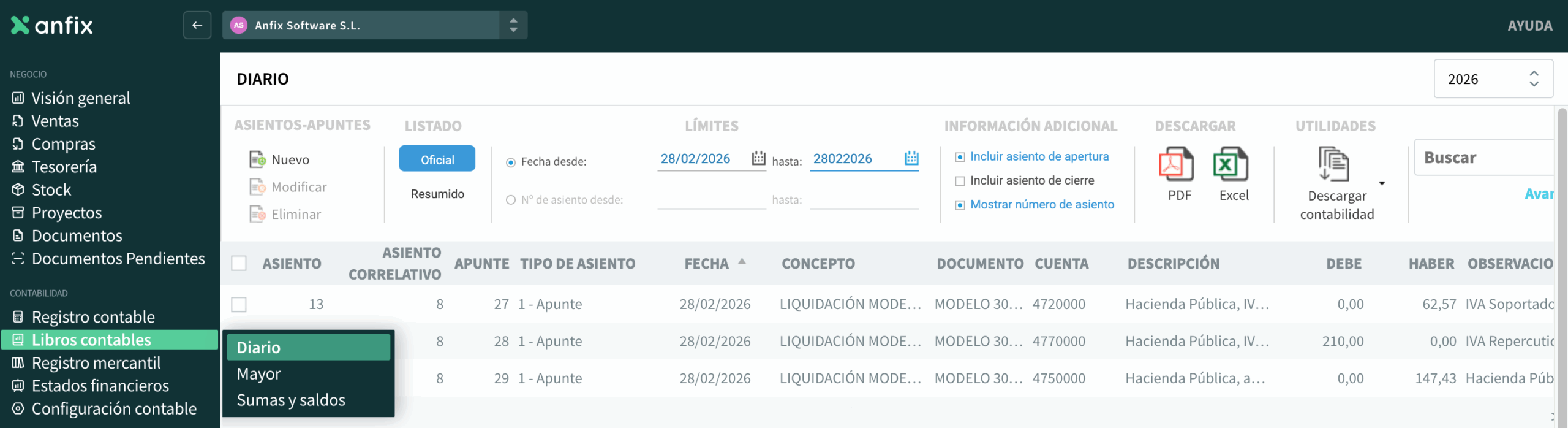
Task: Click the PDF download icon
Action: point(1176,164)
